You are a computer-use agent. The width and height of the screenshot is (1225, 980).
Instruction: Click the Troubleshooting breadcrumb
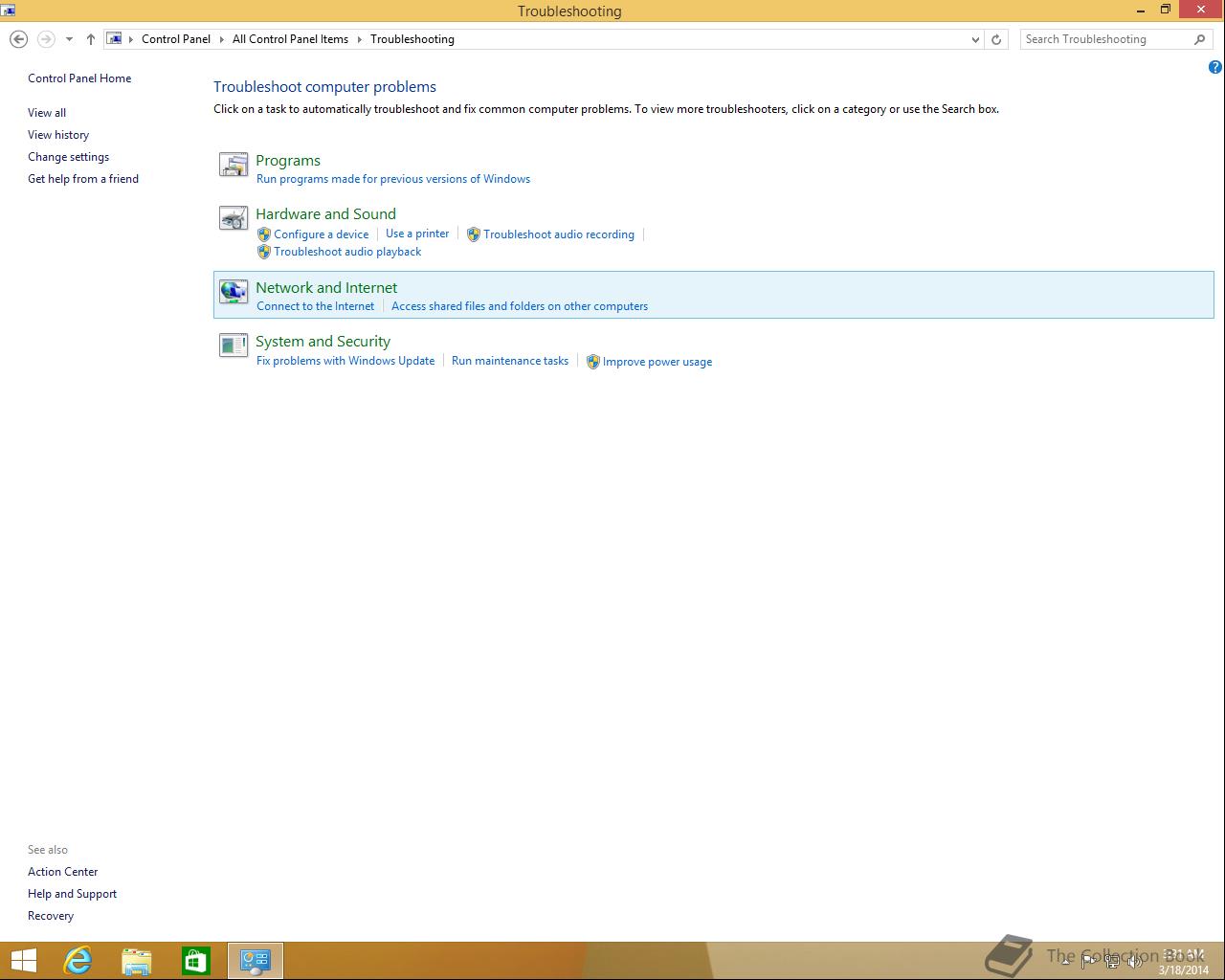coord(412,39)
